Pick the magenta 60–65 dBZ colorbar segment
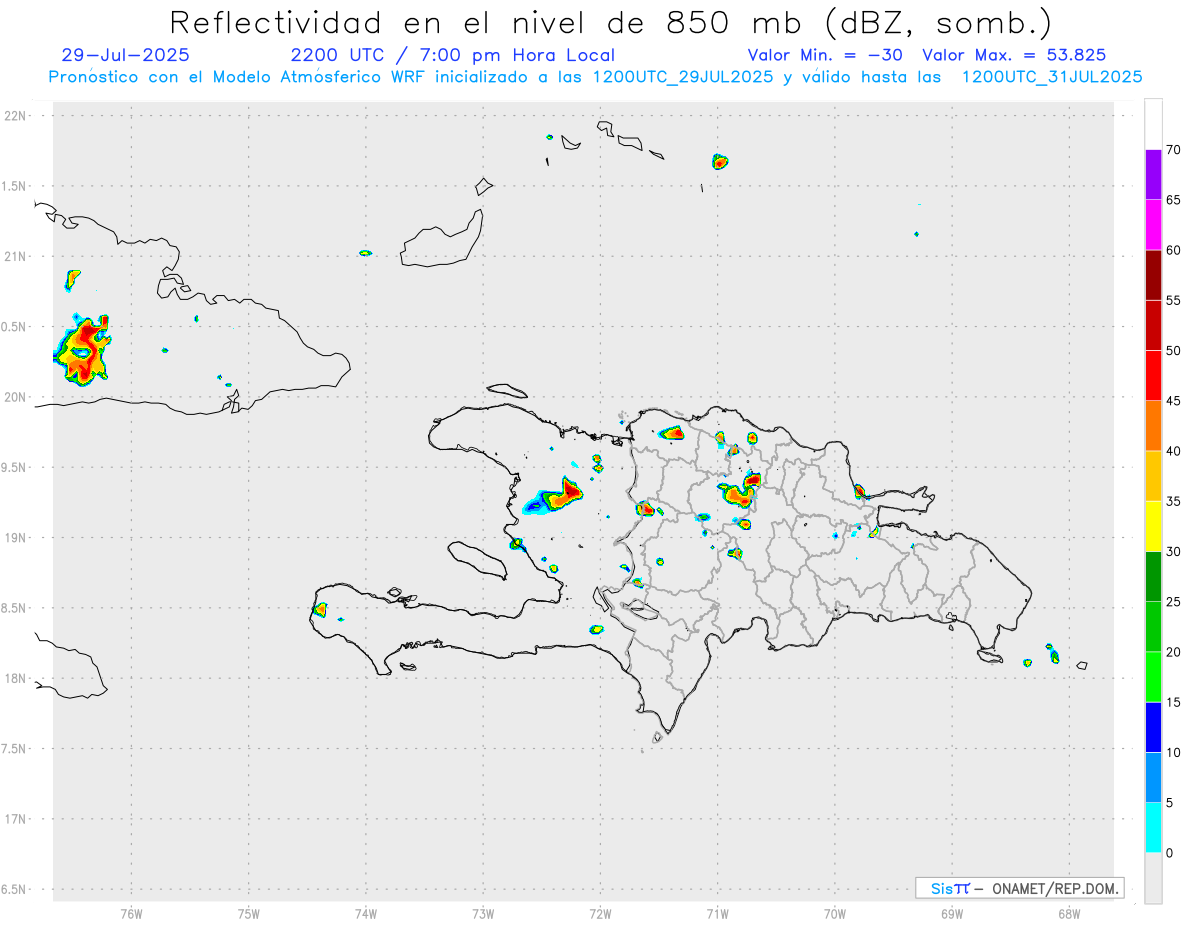 coord(1153,225)
